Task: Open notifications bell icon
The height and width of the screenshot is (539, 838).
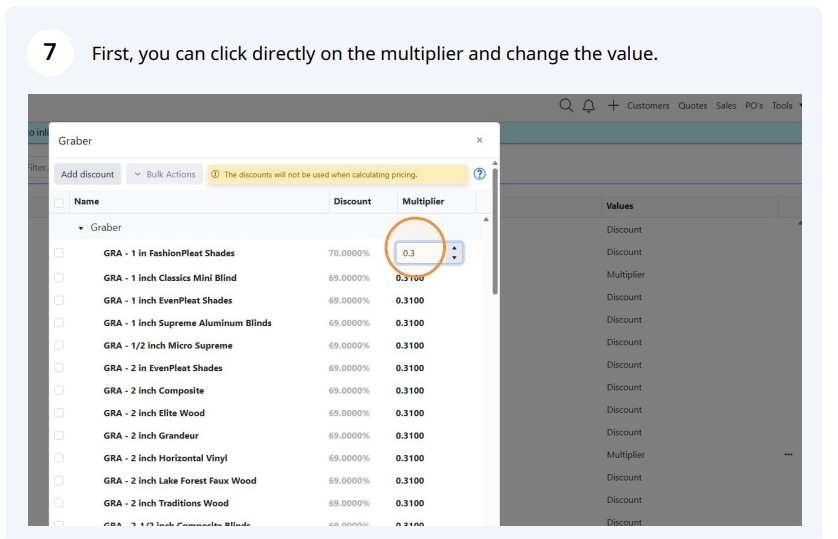Action: tap(588, 106)
